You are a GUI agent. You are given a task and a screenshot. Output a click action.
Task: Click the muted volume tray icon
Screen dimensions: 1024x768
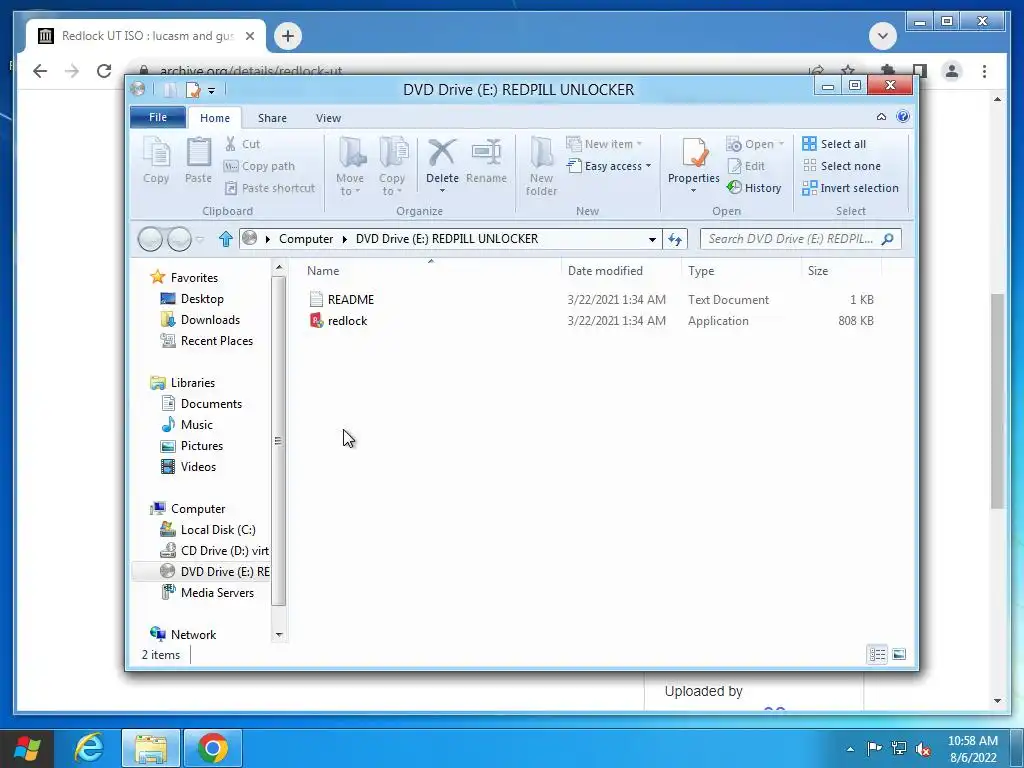pyautogui.click(x=923, y=749)
